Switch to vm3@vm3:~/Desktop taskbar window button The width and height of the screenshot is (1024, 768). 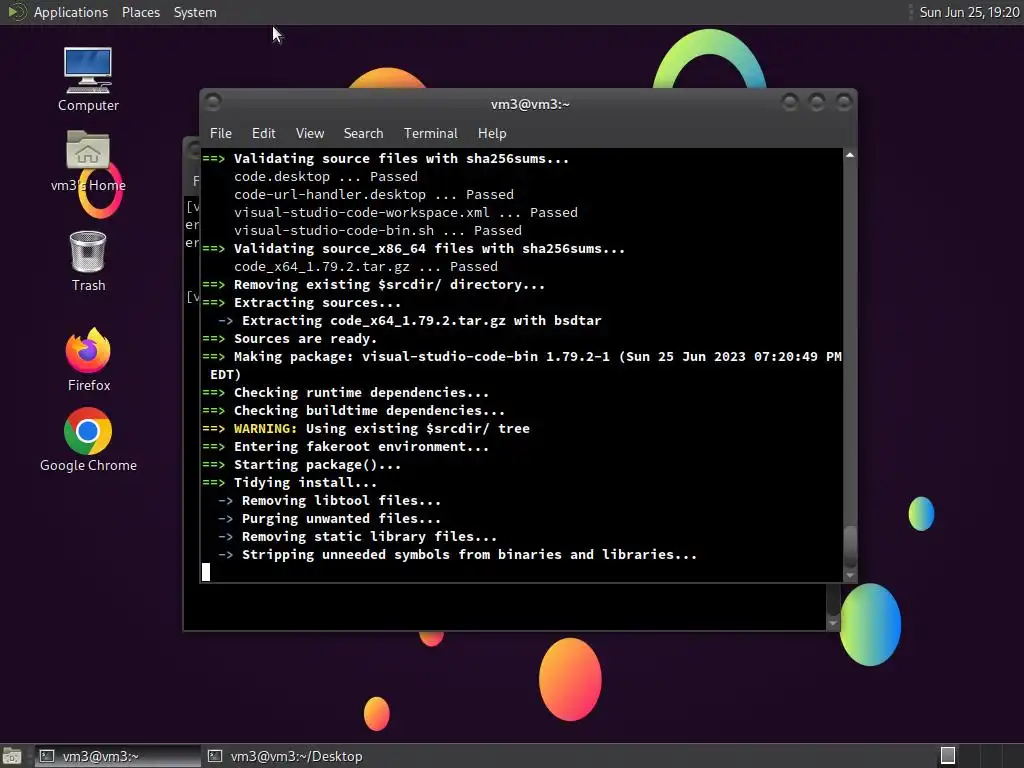tap(286, 756)
